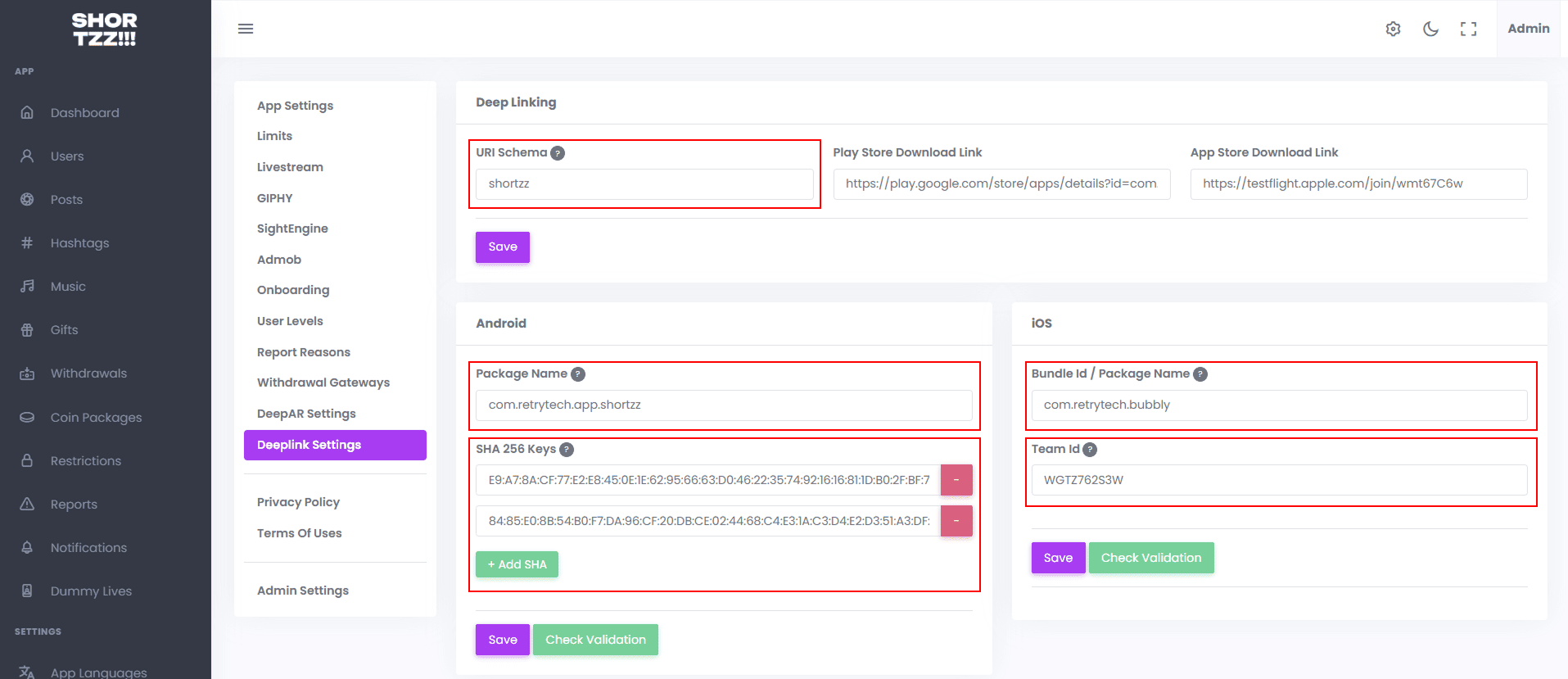1568x679 pixels.
Task: Click the Add SHA button
Action: pyautogui.click(x=517, y=564)
